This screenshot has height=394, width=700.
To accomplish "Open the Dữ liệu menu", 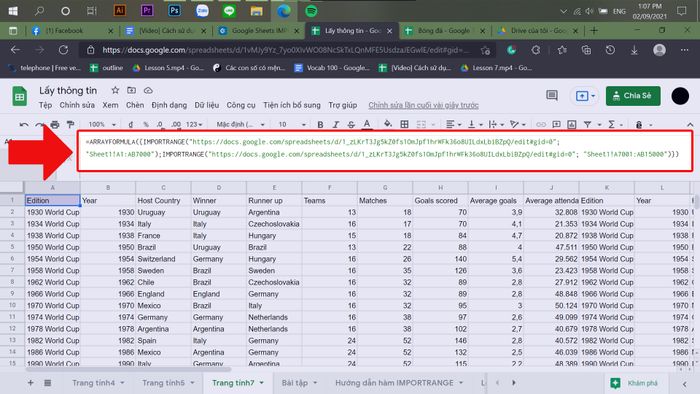I will pyautogui.click(x=207, y=105).
